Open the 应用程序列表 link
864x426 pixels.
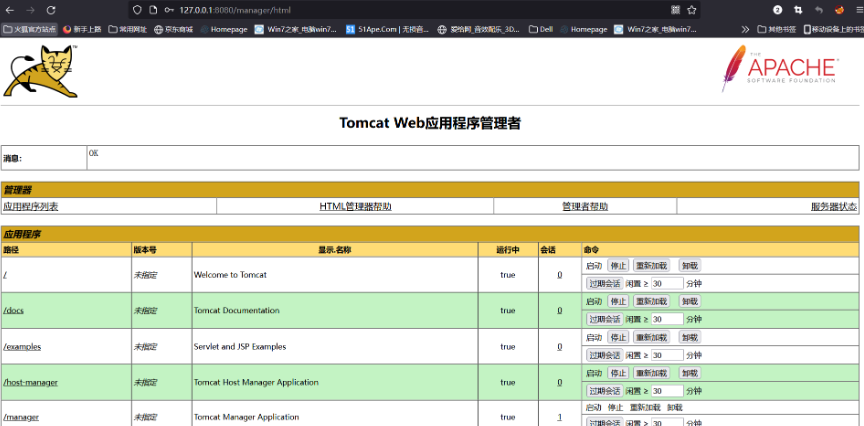[31, 207]
